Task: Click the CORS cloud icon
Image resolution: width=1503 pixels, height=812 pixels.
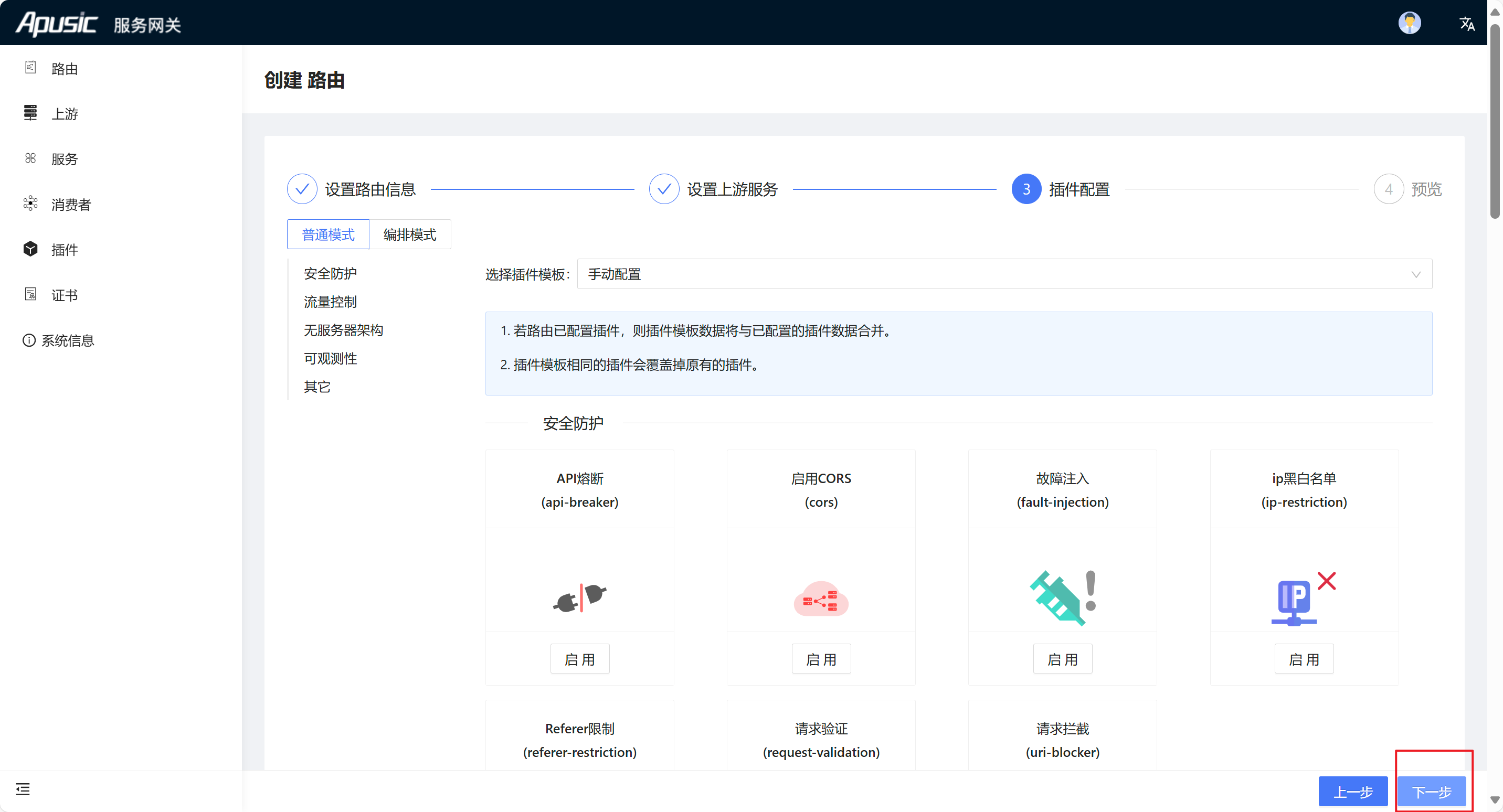Action: click(821, 599)
